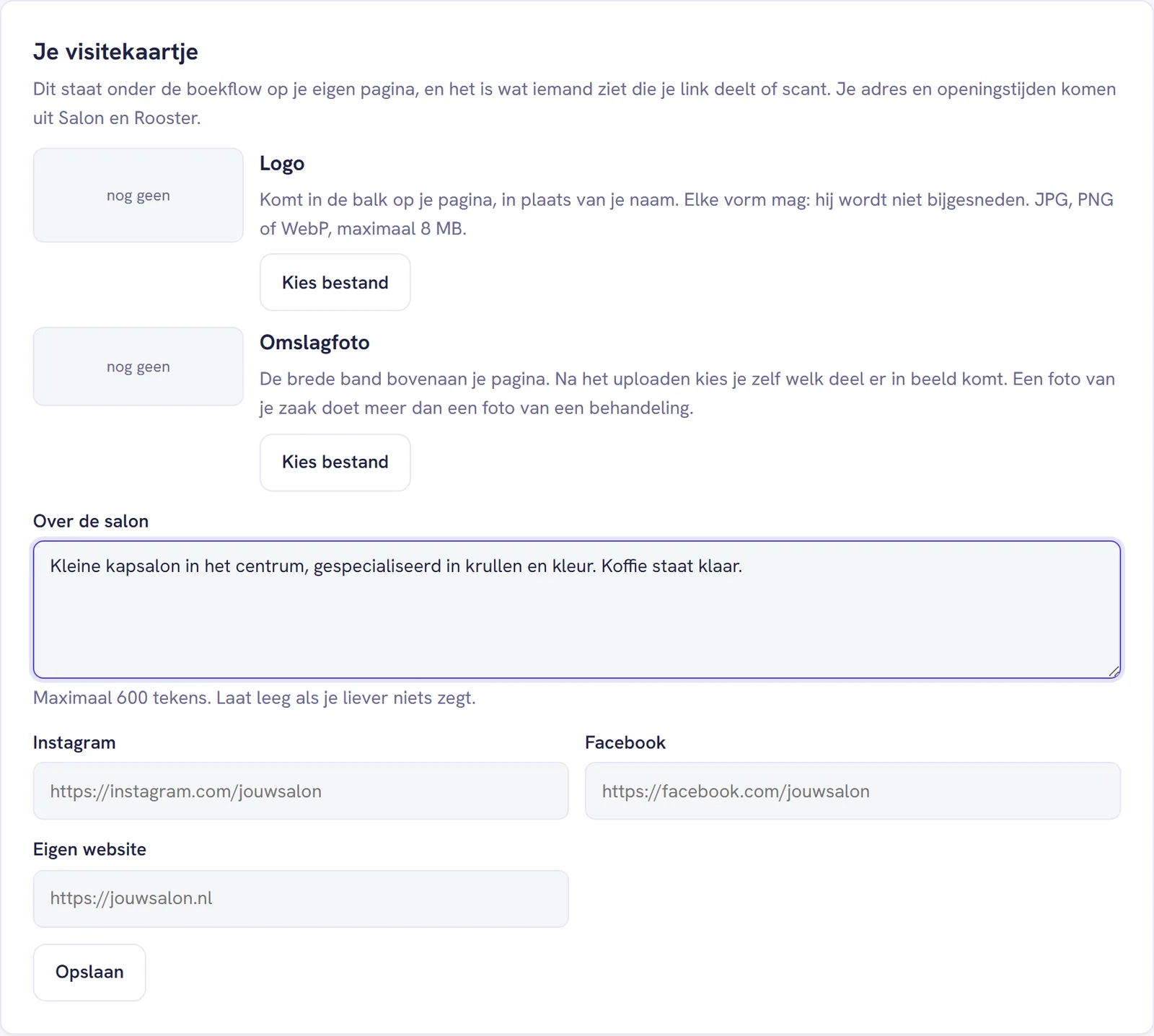Click the Eigen website label
This screenshot has height=1036, width=1154.
(x=89, y=850)
